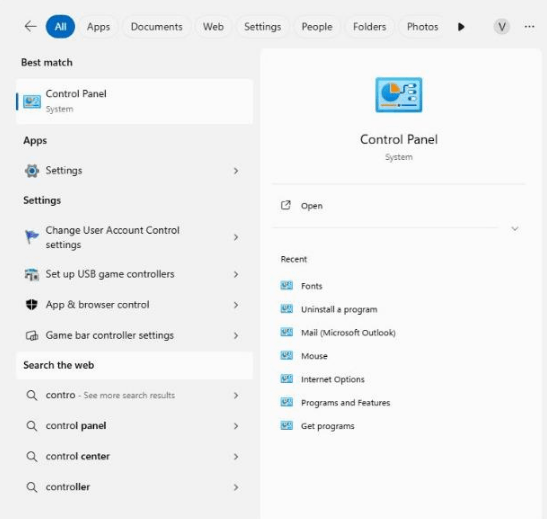Click the icon next to Internet Options

pyautogui.click(x=287, y=379)
